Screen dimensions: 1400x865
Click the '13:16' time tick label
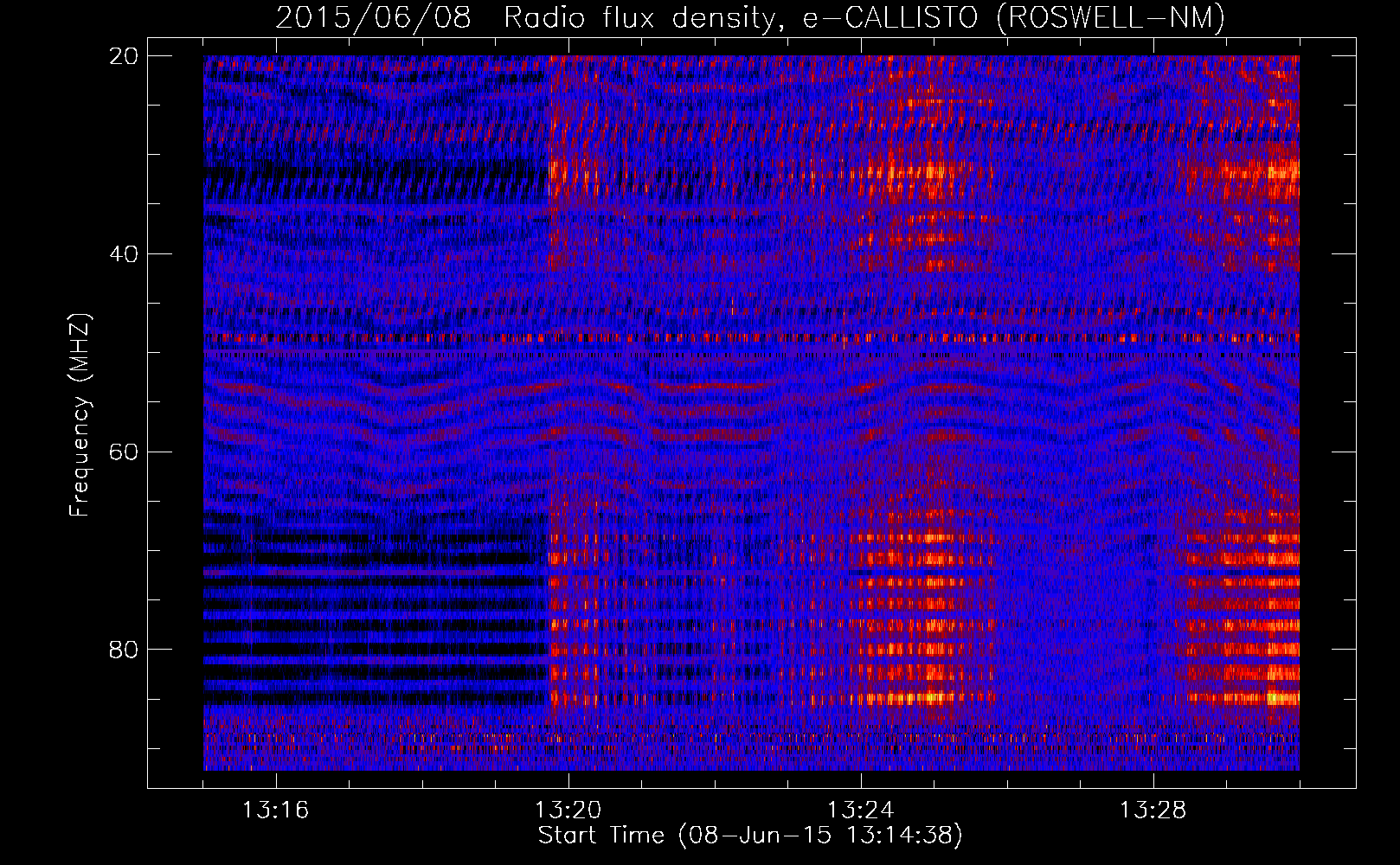point(275,811)
